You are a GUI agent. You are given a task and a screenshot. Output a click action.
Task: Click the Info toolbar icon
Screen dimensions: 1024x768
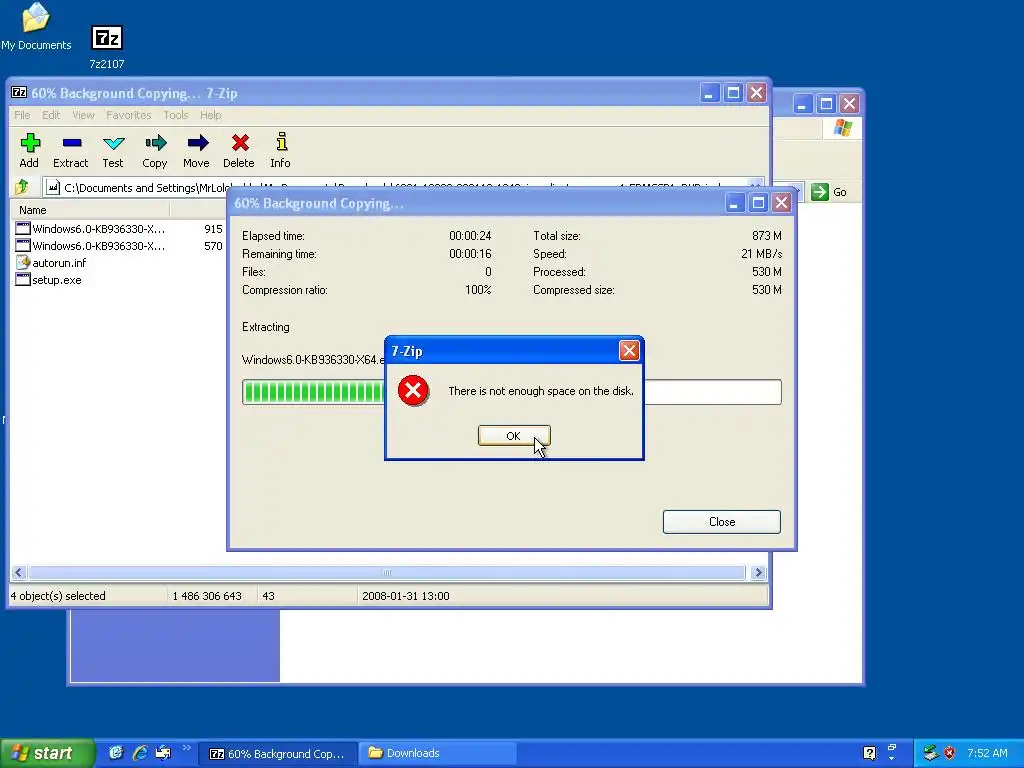[x=280, y=151]
